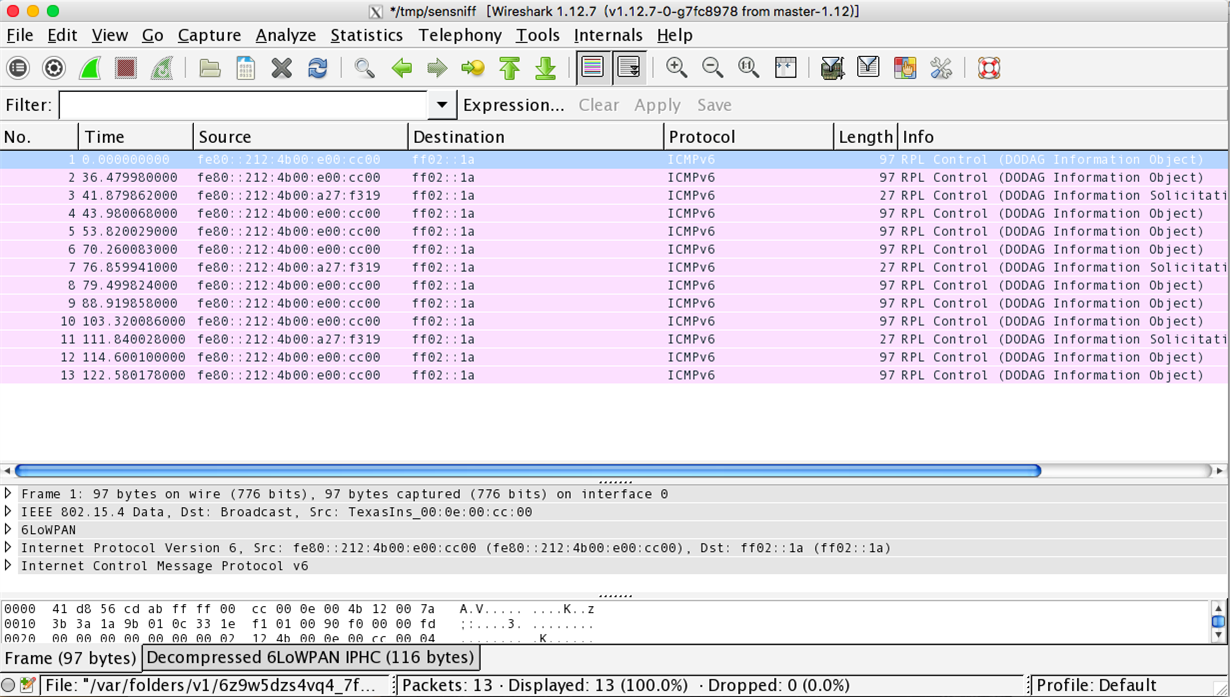Toggle packet list colorization
The image size is (1230, 697).
(x=590, y=68)
